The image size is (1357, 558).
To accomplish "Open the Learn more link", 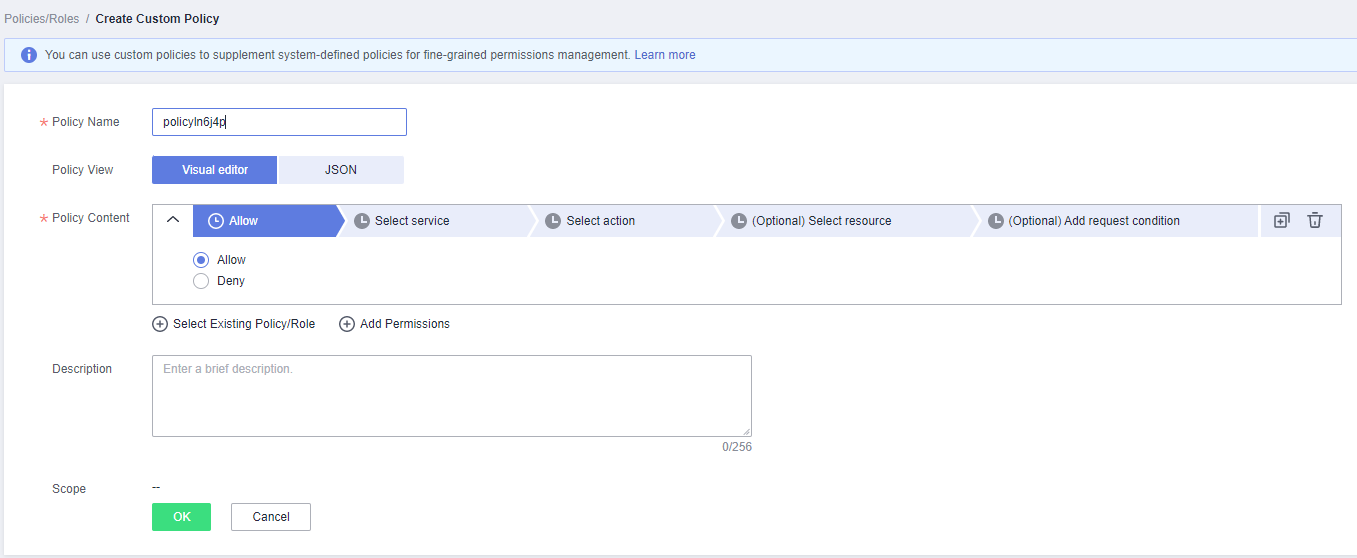I will (x=664, y=55).
